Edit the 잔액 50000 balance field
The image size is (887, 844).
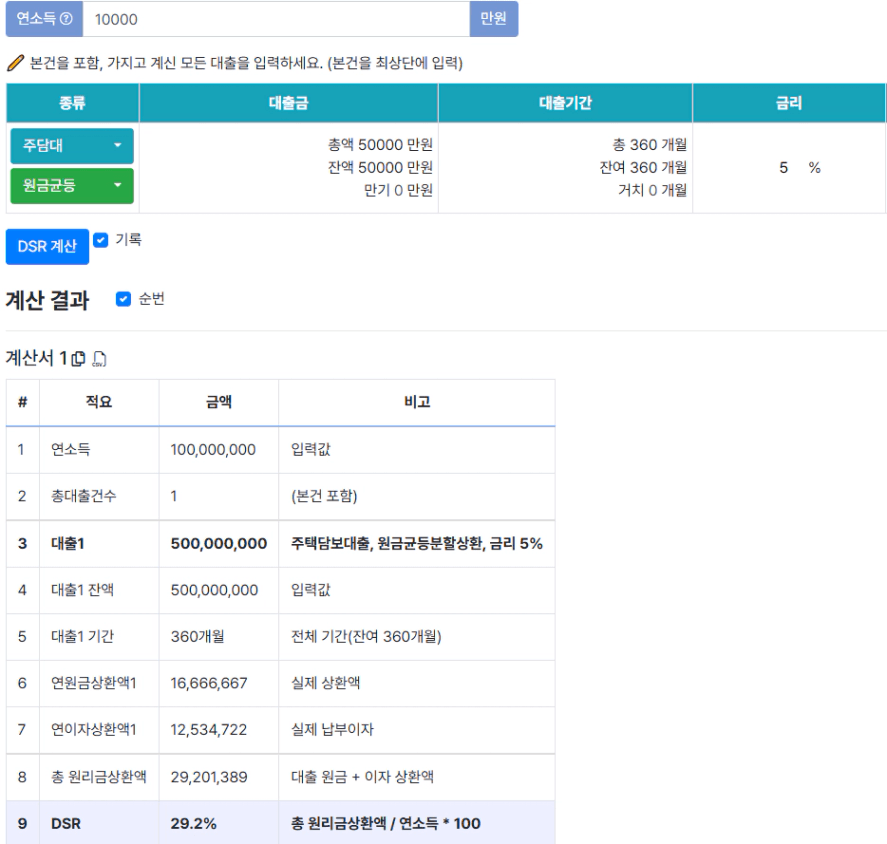(380, 168)
